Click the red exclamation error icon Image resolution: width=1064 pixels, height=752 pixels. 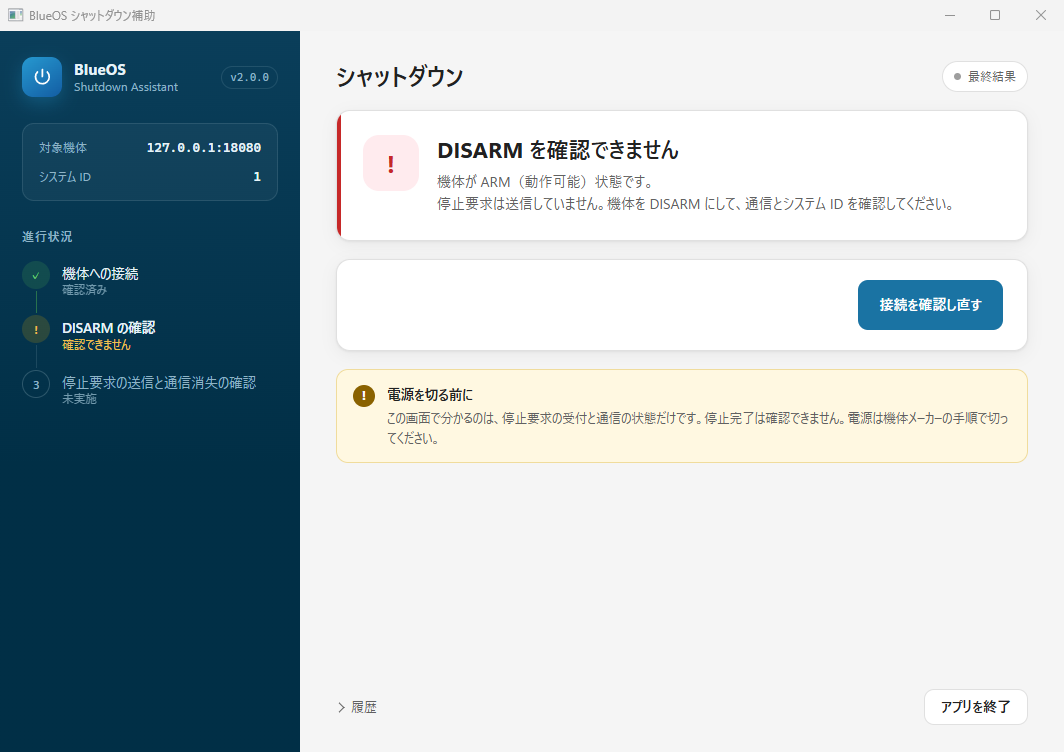pyautogui.click(x=391, y=163)
